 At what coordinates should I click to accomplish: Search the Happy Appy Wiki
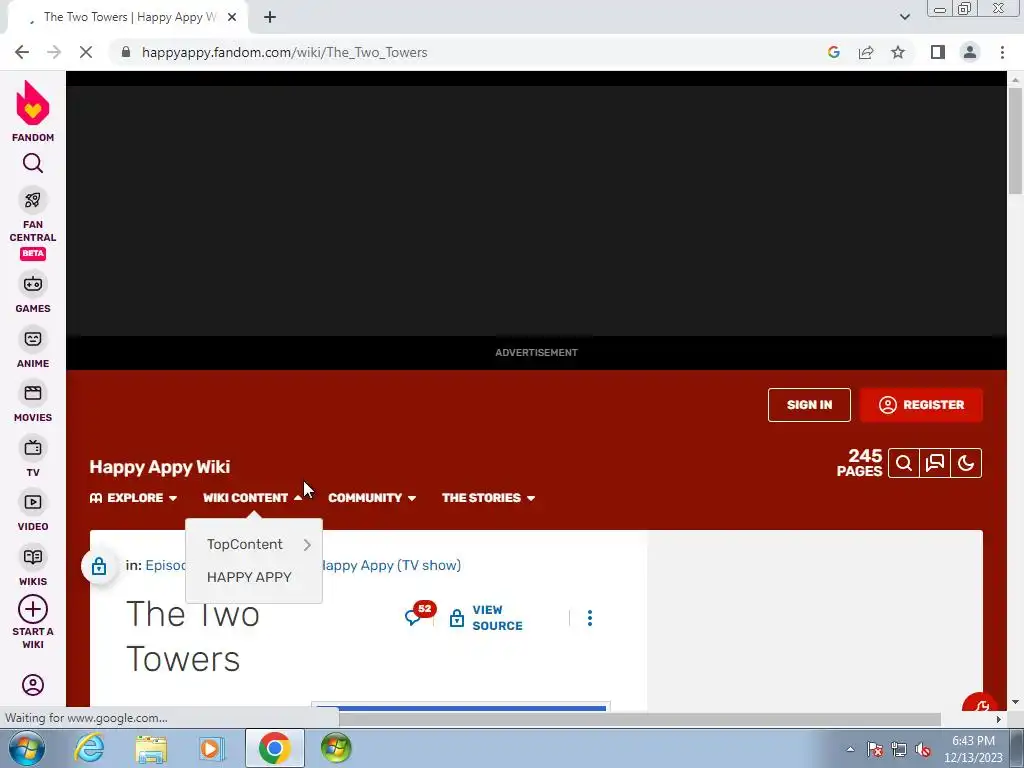904,463
